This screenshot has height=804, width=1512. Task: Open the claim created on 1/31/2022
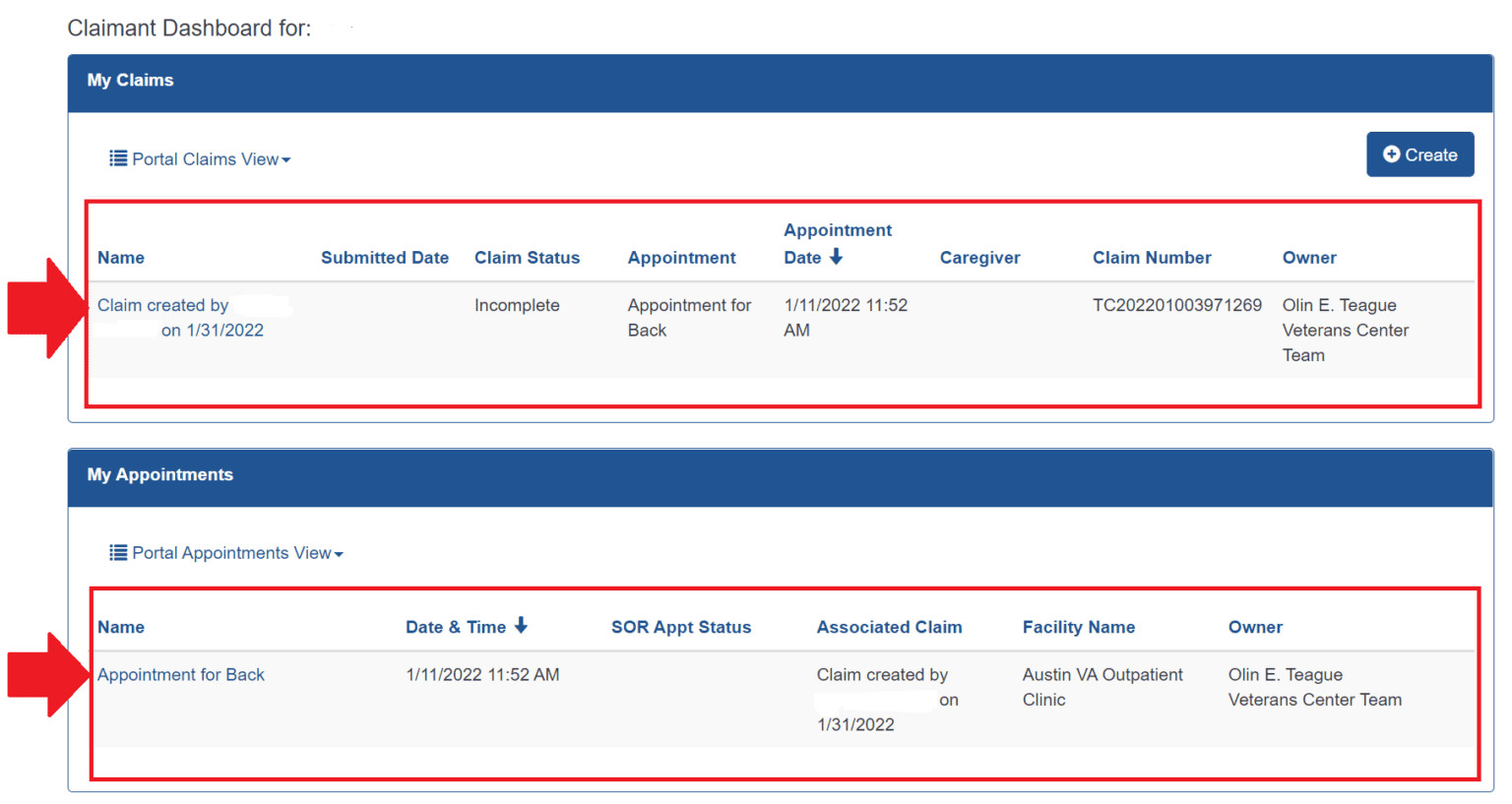[x=177, y=317]
